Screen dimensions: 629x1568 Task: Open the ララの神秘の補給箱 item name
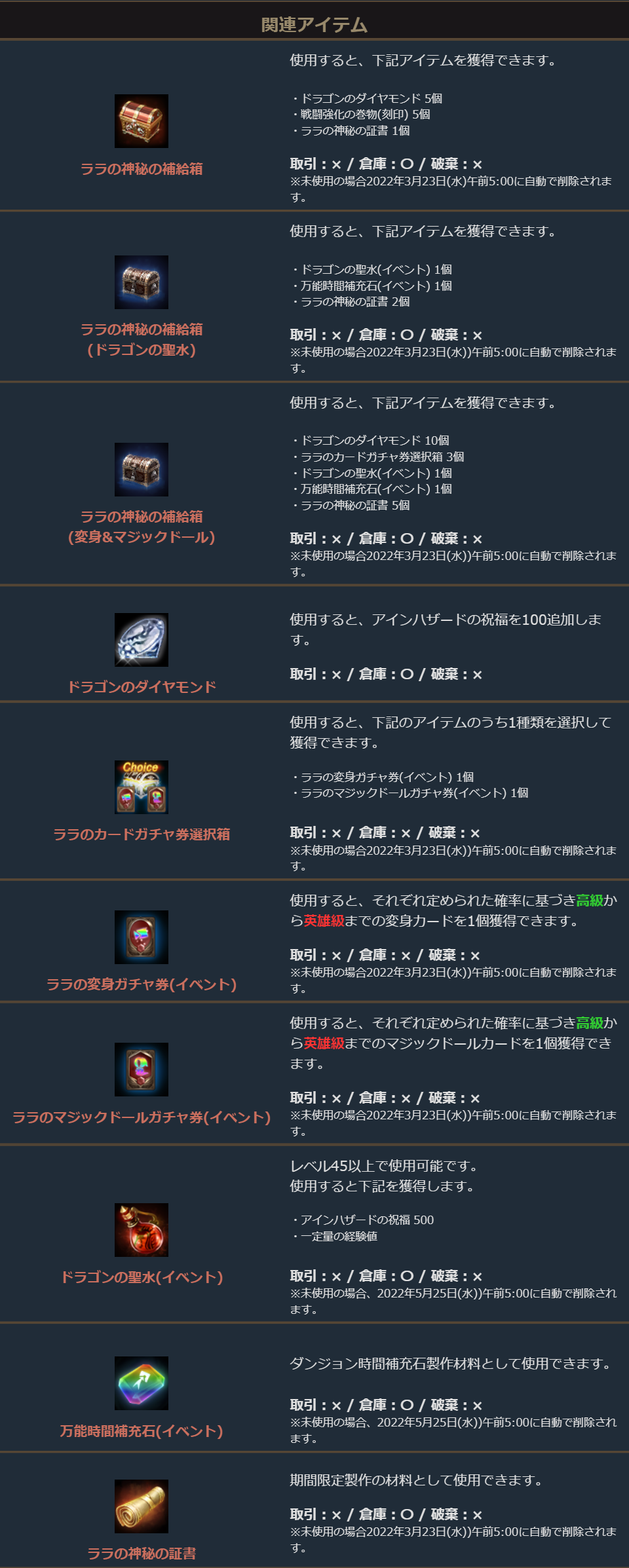142,169
